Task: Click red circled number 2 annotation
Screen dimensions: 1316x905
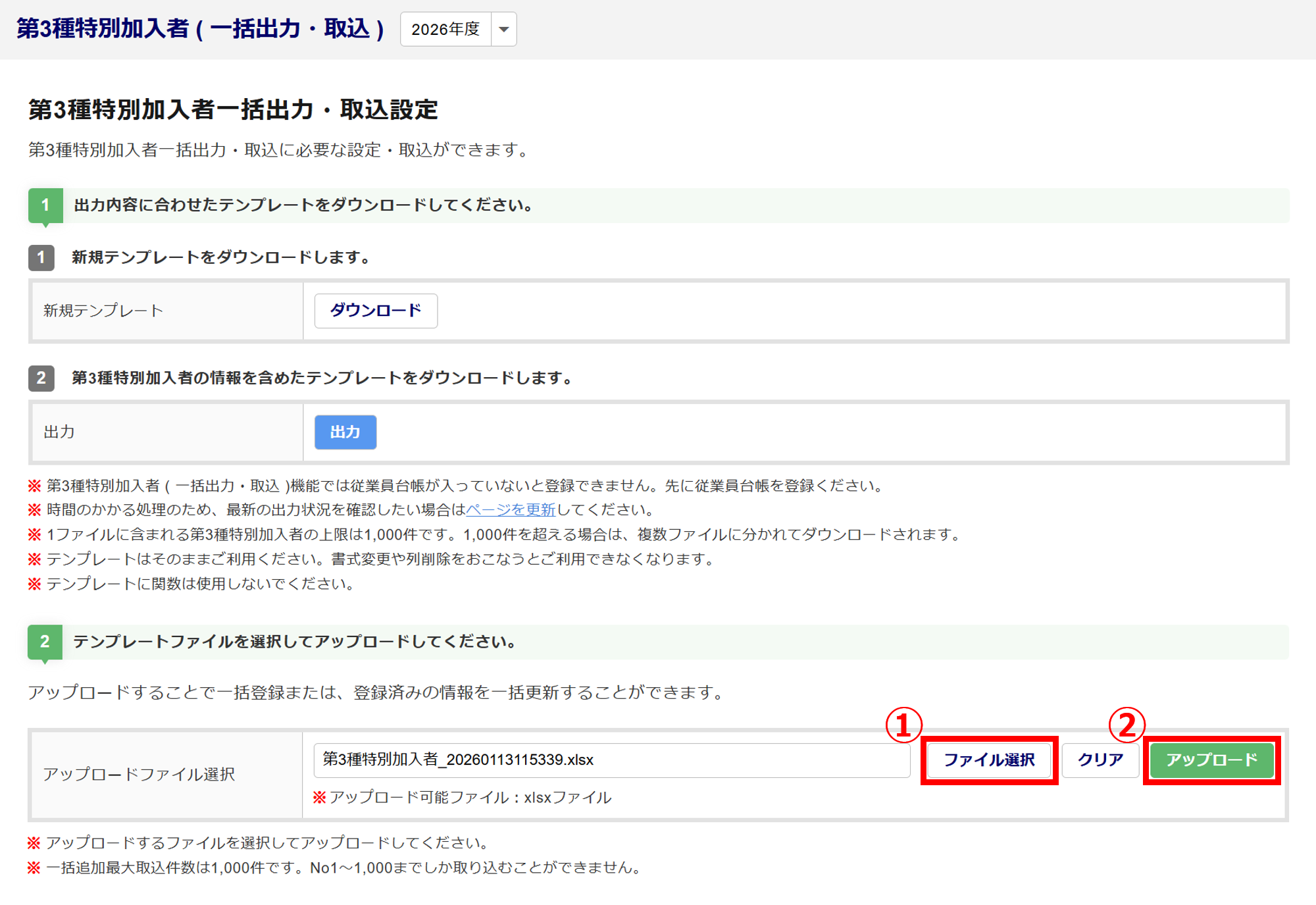Action: click(x=1126, y=725)
